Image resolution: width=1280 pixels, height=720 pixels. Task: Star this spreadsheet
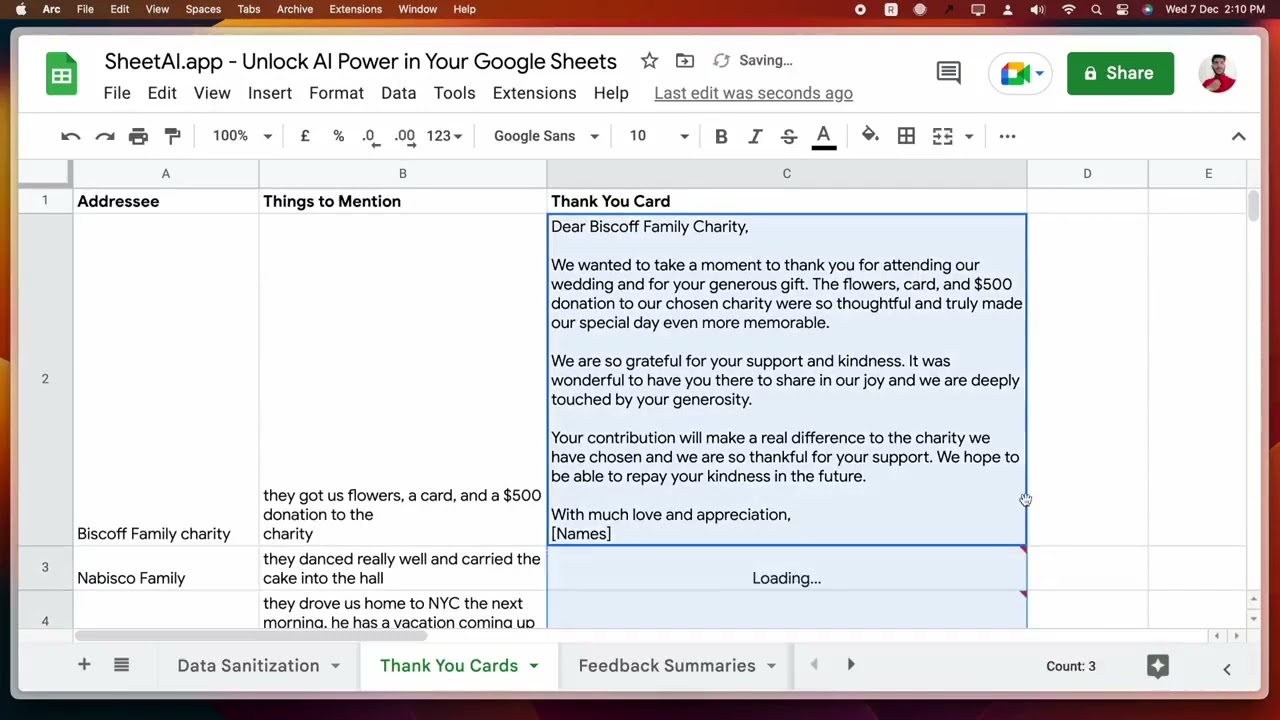[649, 60]
